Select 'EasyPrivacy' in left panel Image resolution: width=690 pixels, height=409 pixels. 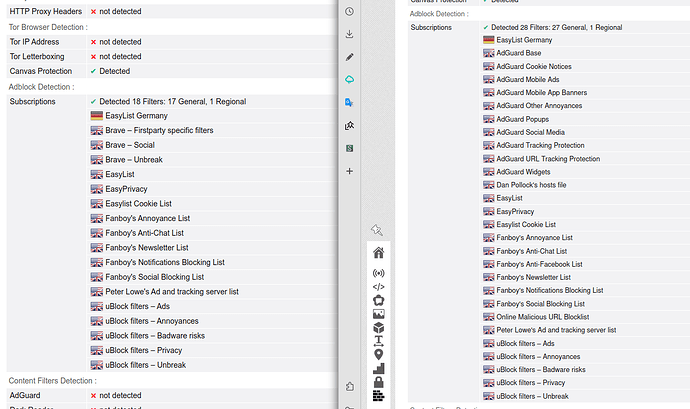(126, 189)
